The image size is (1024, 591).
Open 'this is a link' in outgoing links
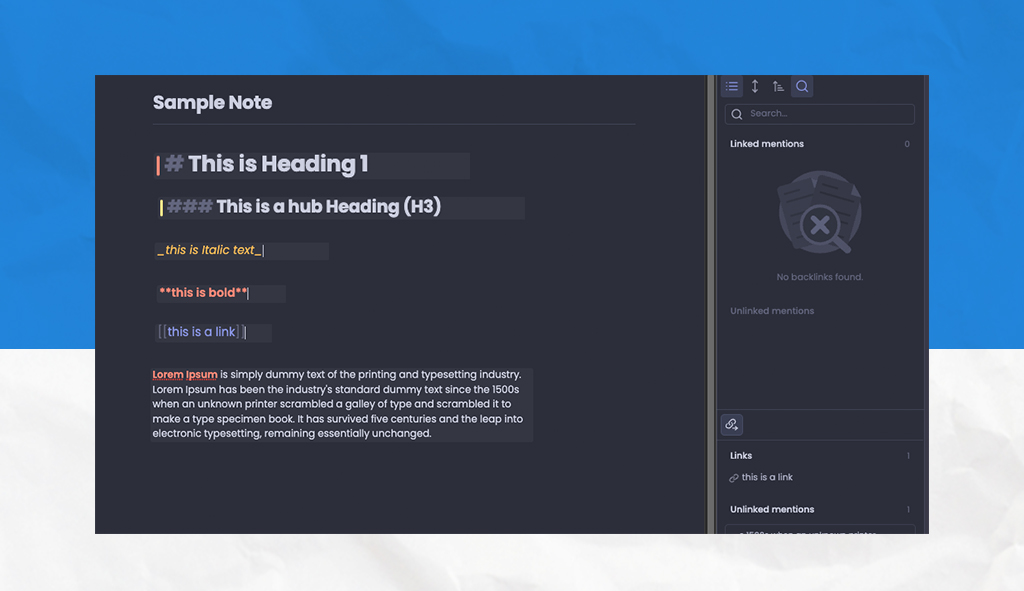tap(767, 478)
